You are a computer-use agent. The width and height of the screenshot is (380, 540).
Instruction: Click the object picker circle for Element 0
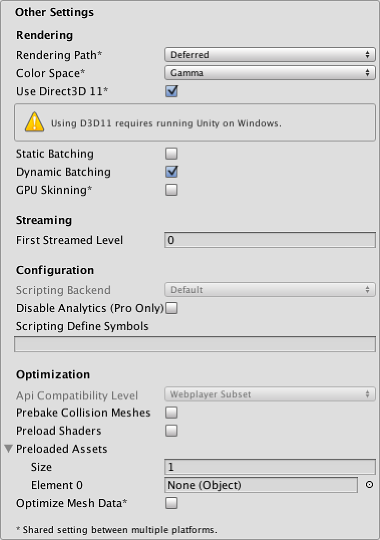[x=369, y=485]
